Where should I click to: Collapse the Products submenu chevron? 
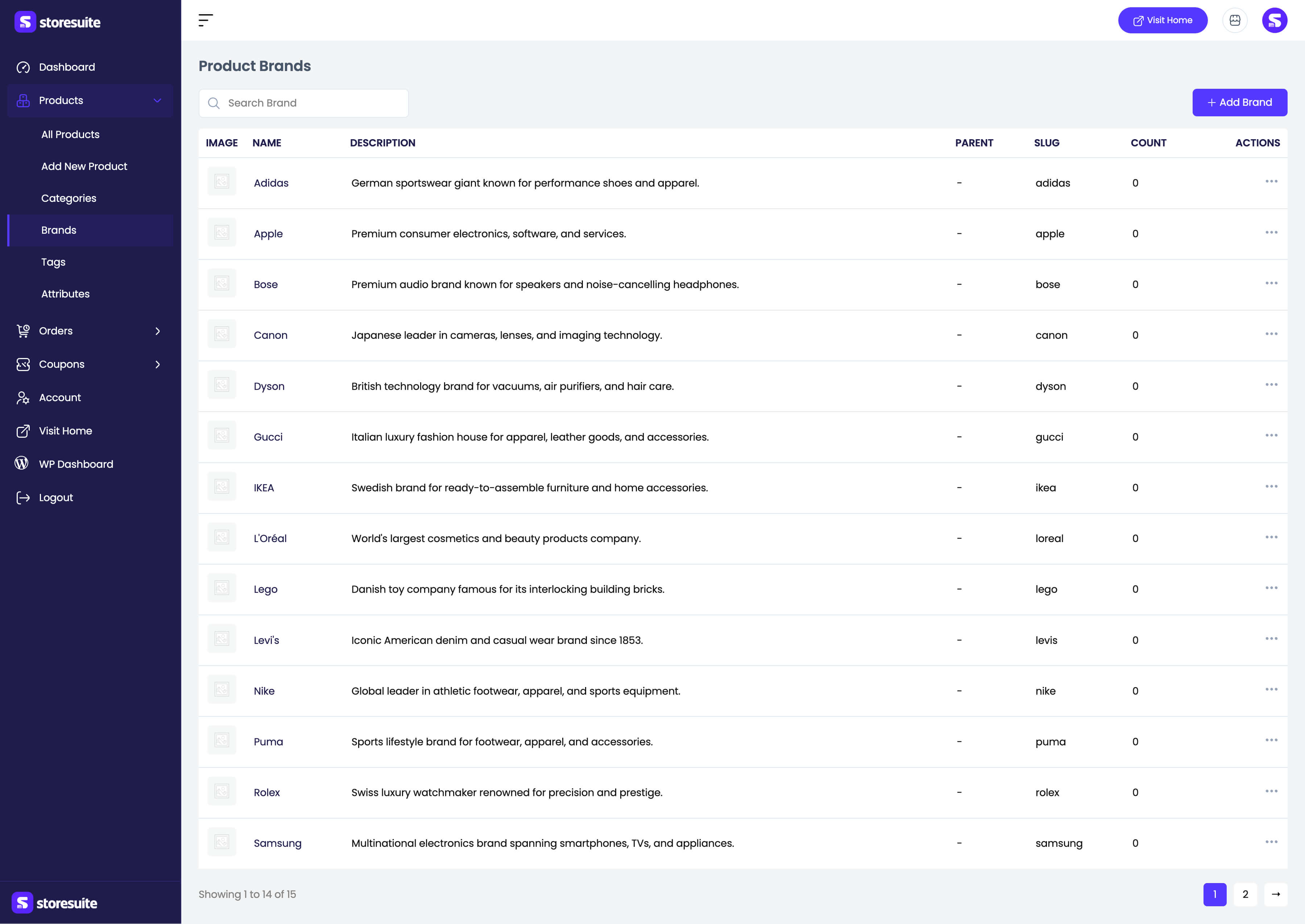pos(158,101)
